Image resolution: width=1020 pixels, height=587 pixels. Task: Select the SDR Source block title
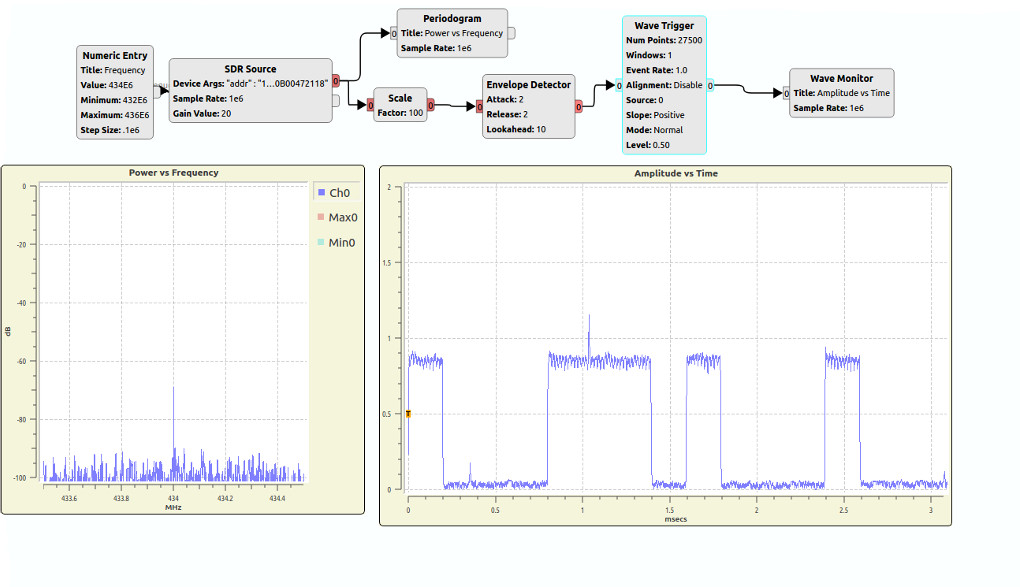coord(250,68)
